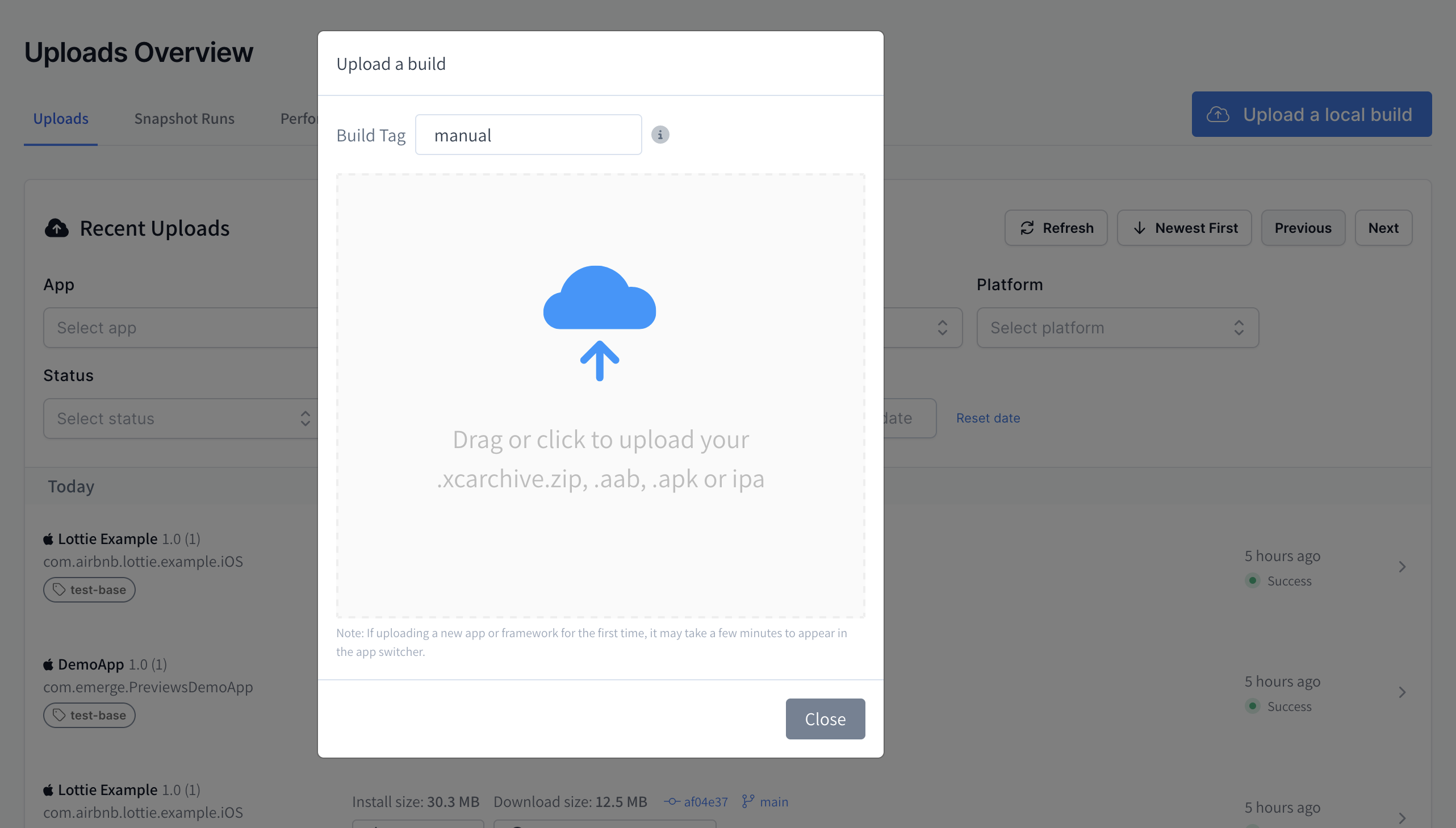1456x828 pixels.
Task: Expand the Select status dropdown
Action: click(181, 419)
